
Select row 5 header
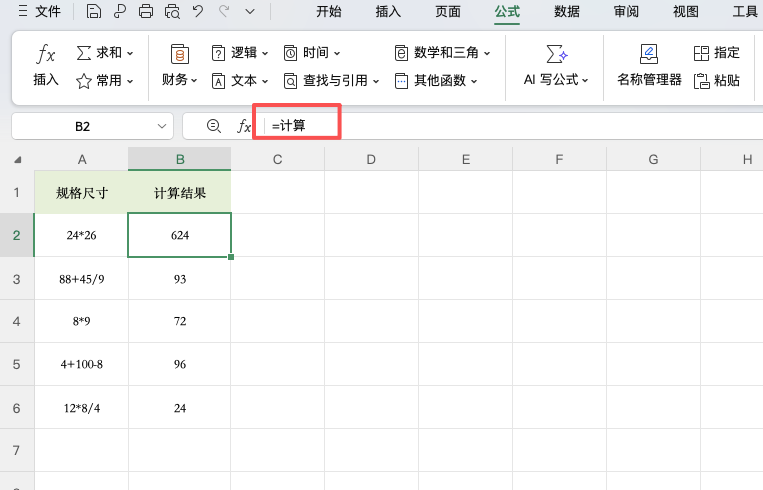(17, 364)
